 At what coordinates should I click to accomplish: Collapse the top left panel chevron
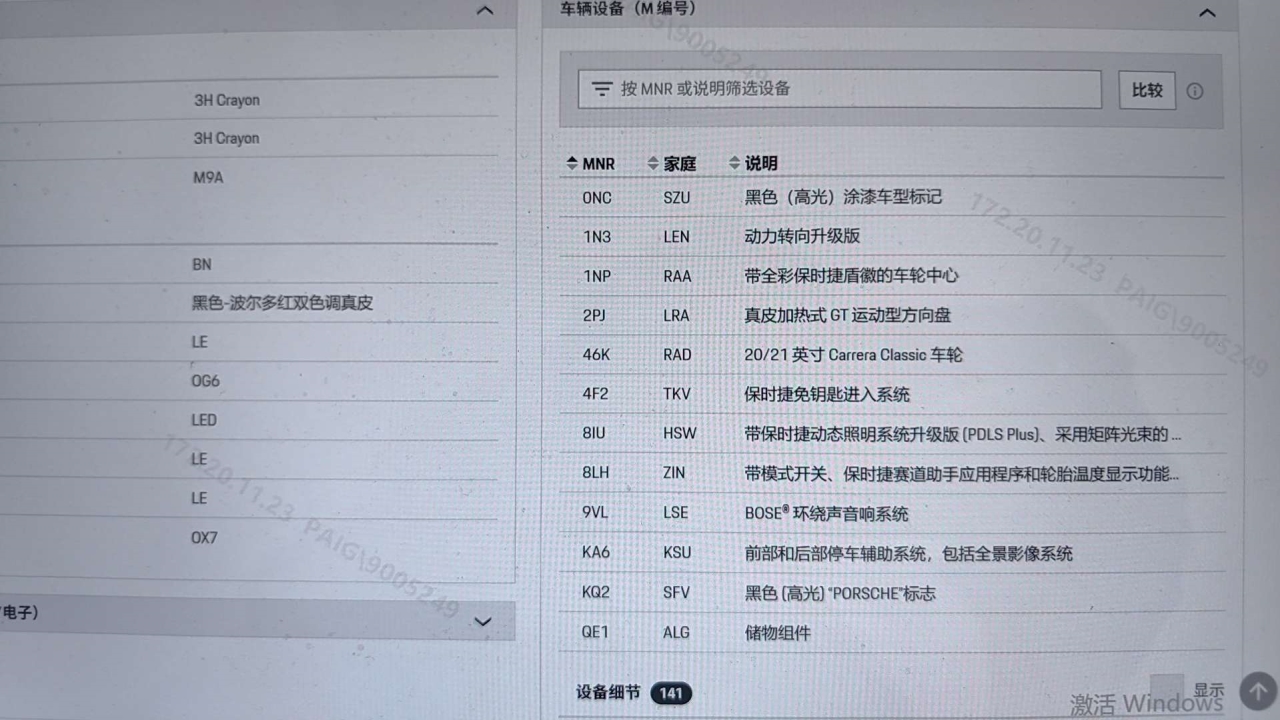pos(485,11)
